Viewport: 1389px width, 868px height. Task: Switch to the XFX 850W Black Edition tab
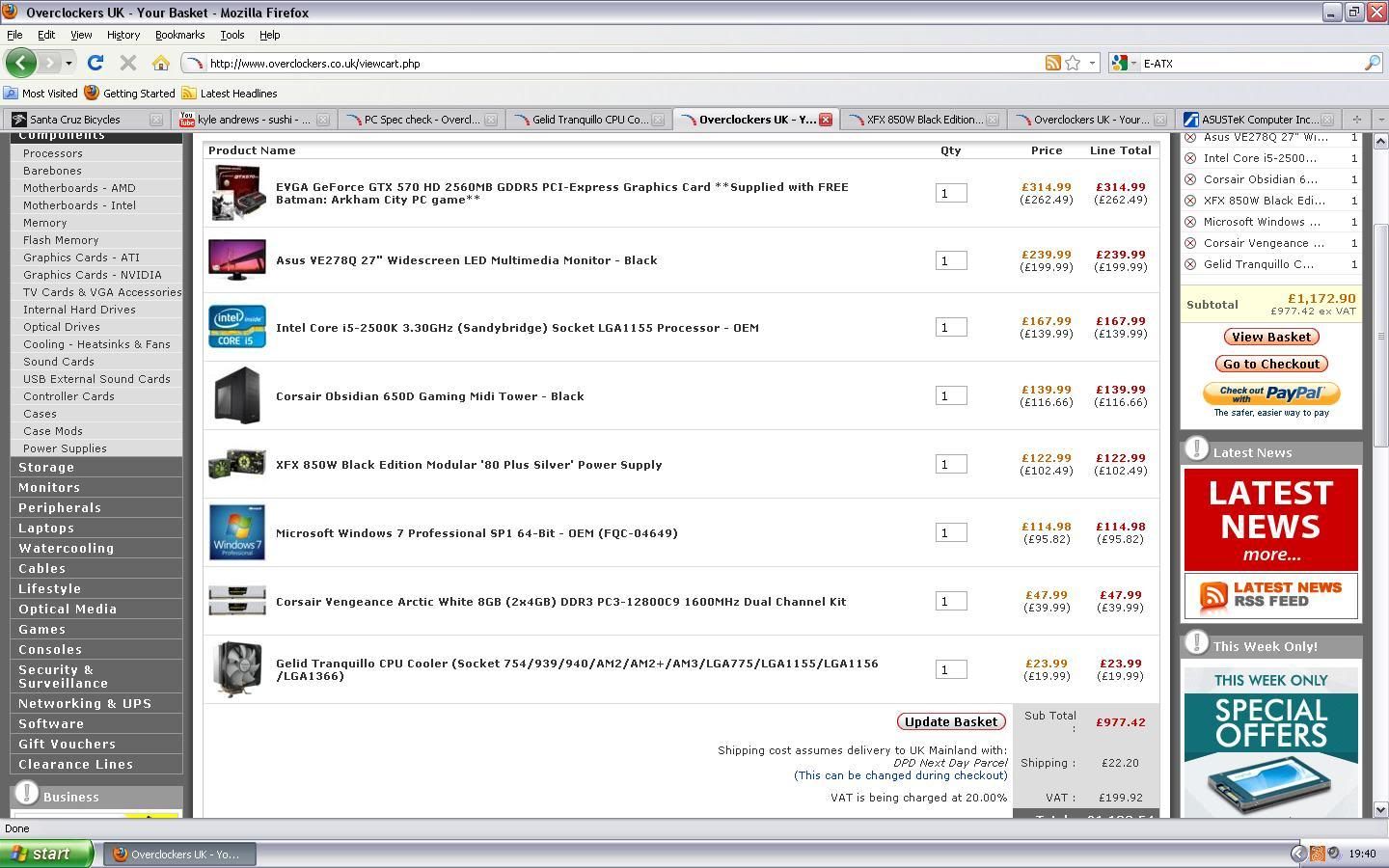pos(924,120)
